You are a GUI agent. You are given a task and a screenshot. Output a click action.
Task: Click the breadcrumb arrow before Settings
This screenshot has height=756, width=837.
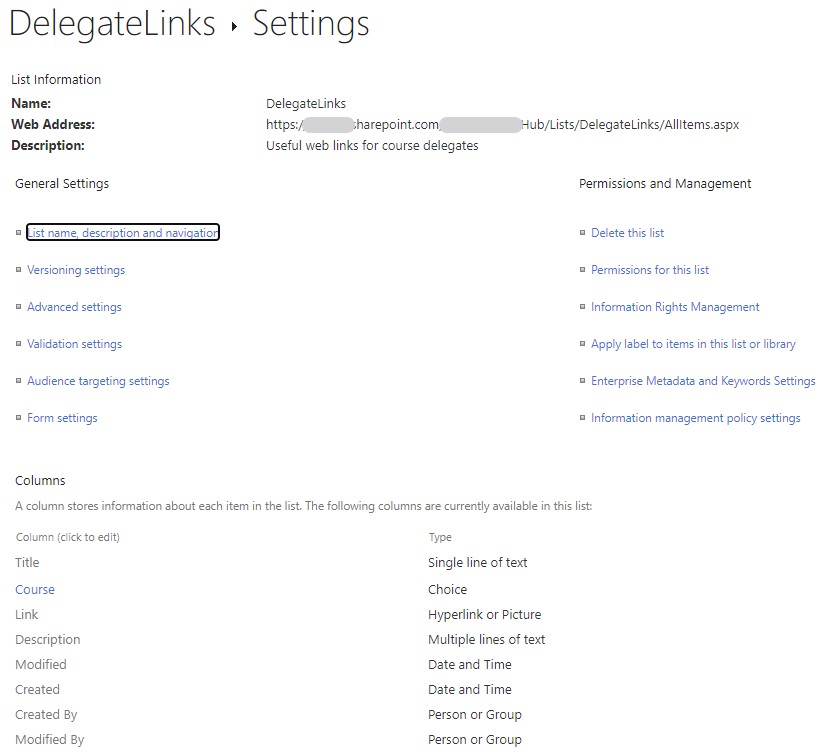234,27
